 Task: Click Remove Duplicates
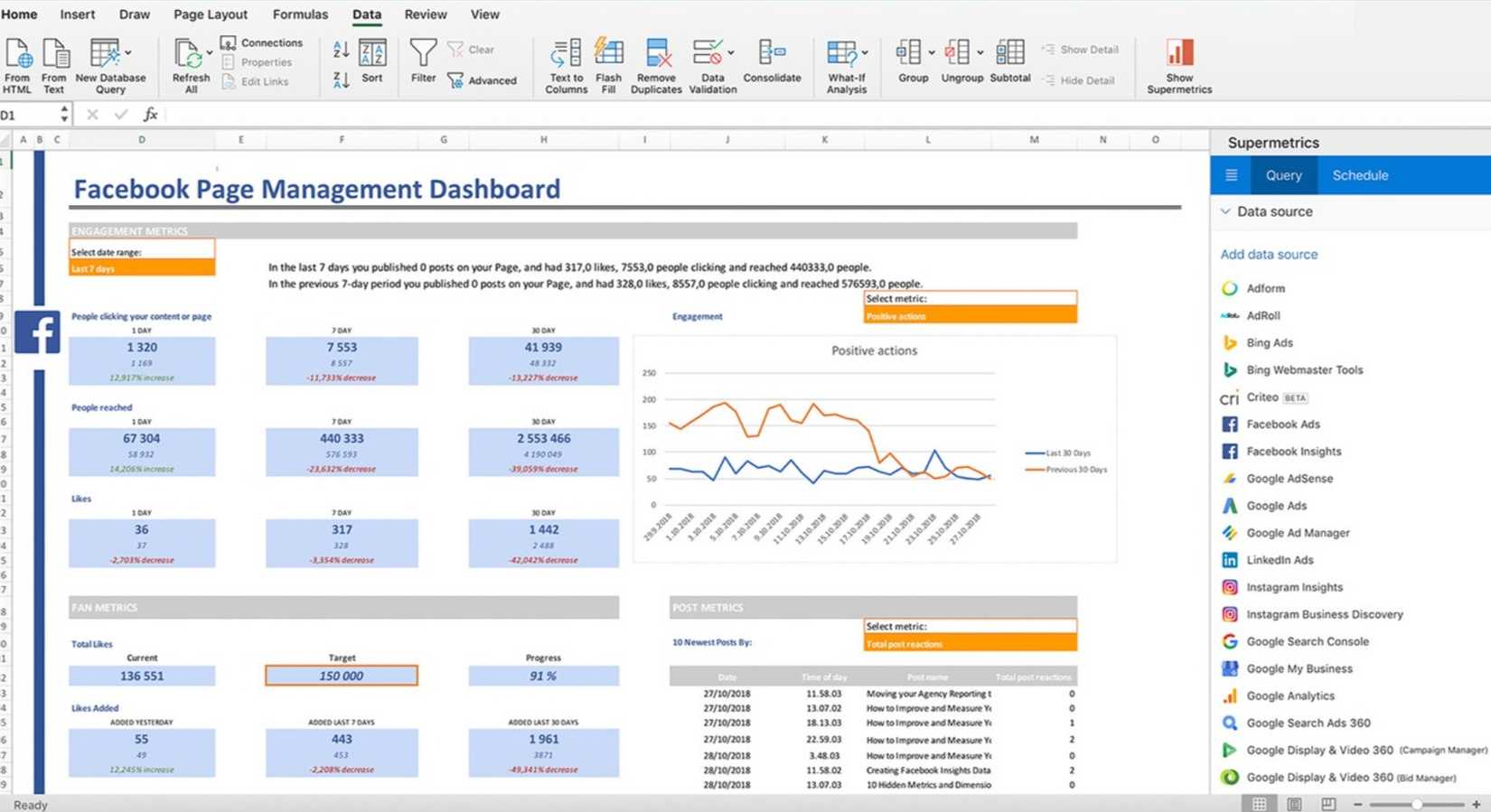[656, 66]
